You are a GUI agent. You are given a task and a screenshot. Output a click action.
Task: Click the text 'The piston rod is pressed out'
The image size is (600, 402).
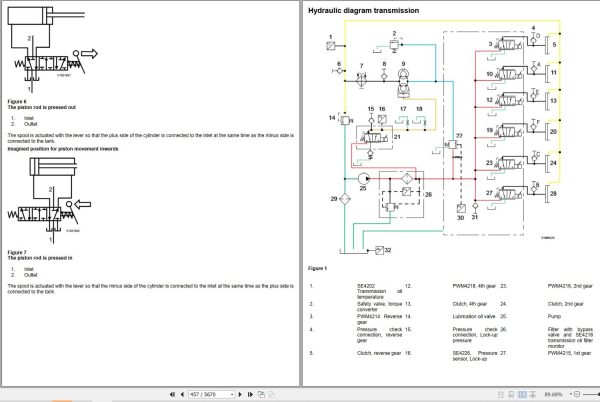coord(42,107)
